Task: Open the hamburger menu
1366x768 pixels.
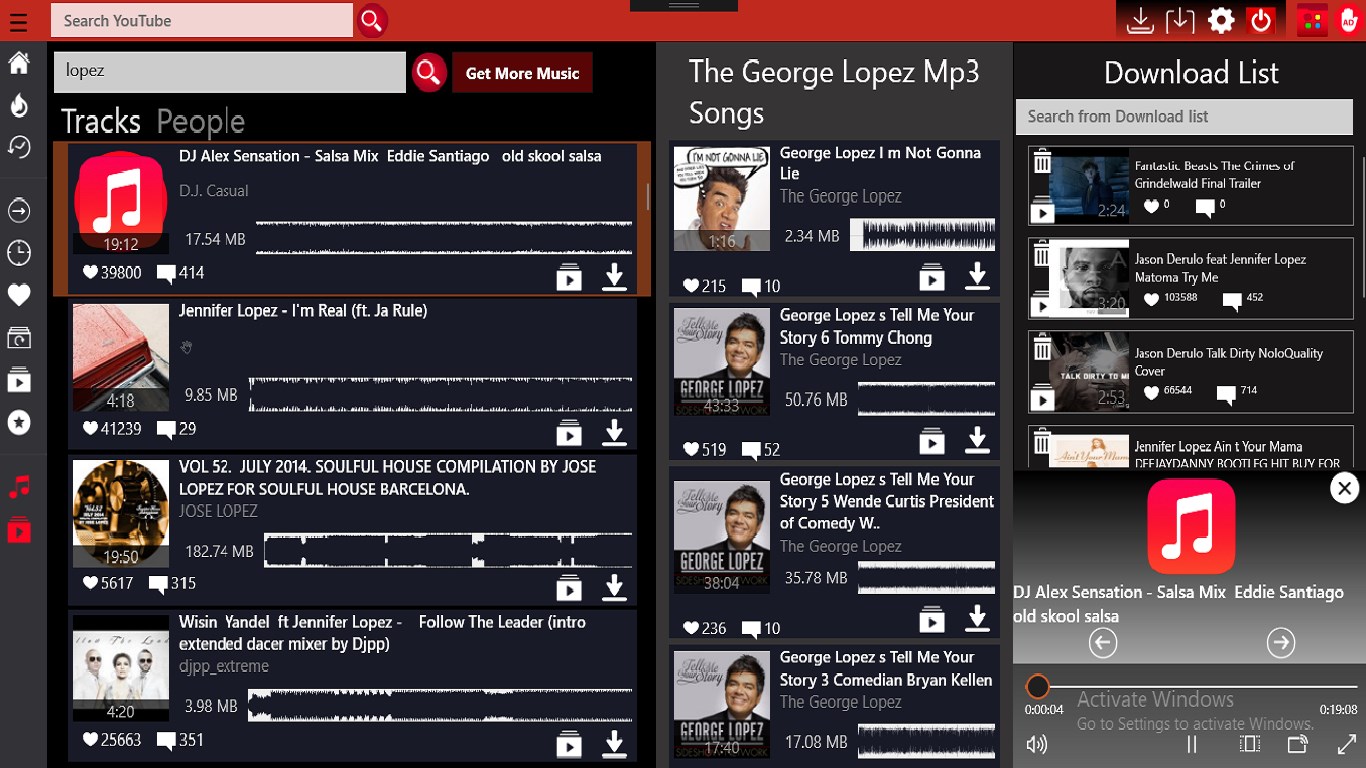Action: click(18, 22)
